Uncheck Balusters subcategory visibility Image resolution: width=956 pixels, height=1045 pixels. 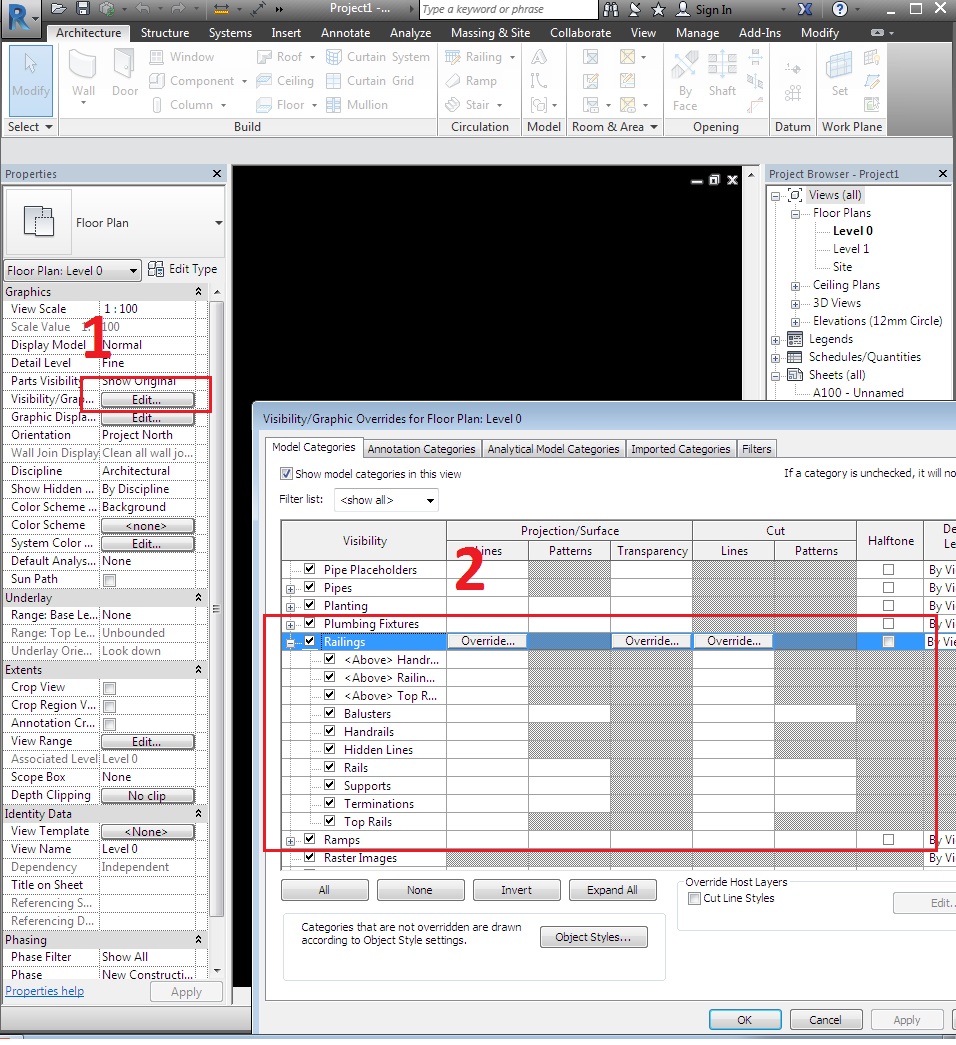point(329,713)
